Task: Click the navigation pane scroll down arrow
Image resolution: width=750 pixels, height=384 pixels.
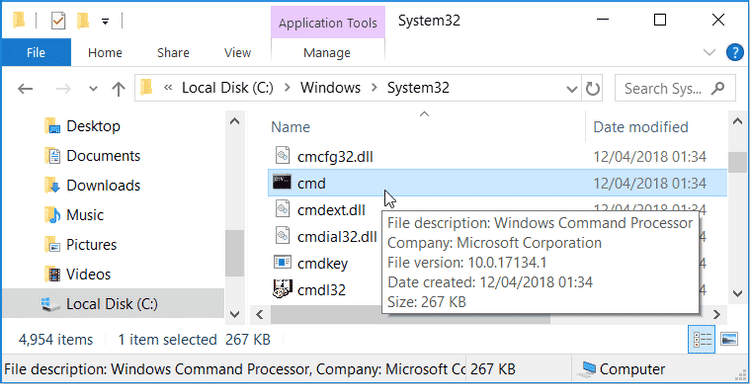Action: pos(234,314)
